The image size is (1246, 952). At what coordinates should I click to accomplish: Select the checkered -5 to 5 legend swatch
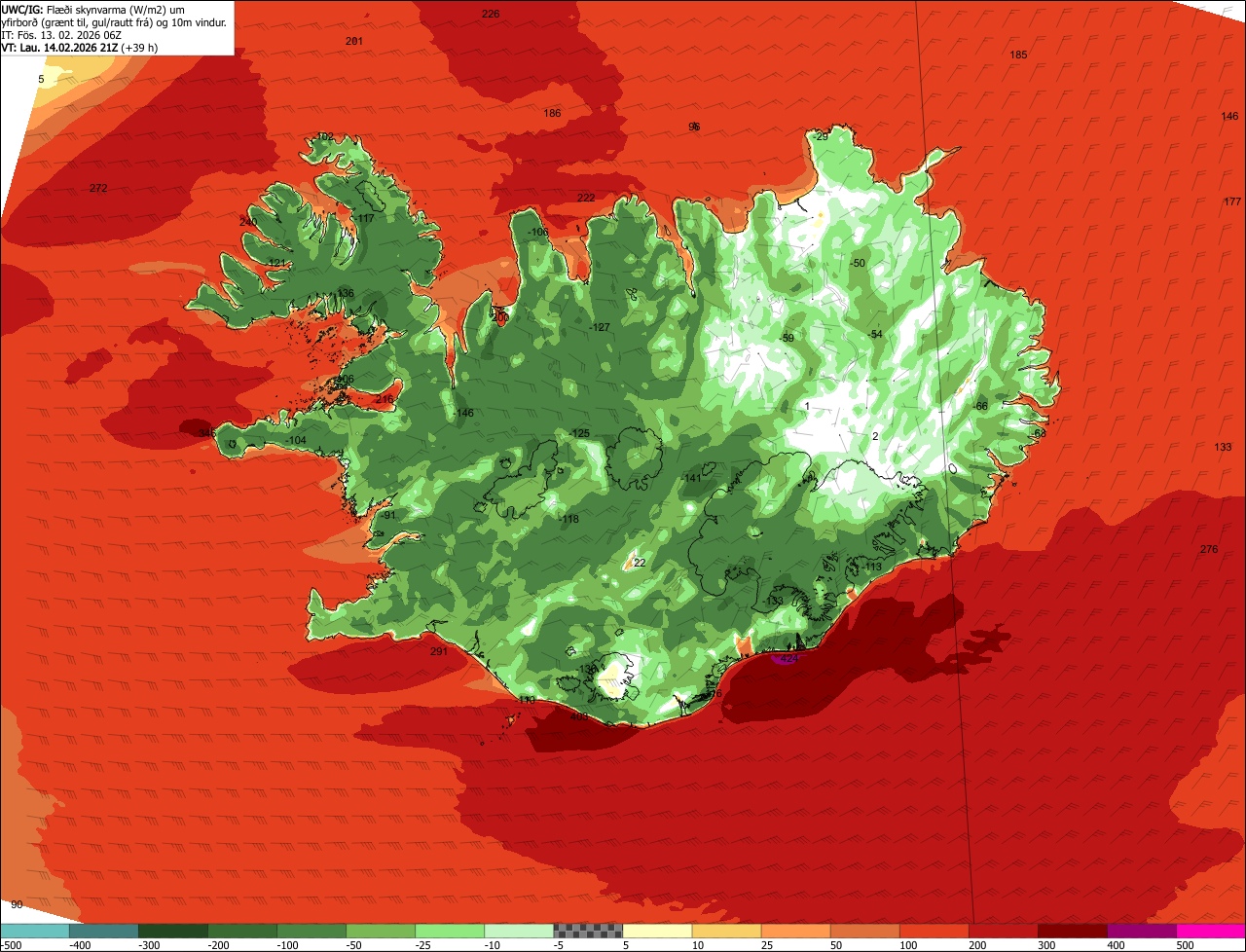[x=588, y=931]
